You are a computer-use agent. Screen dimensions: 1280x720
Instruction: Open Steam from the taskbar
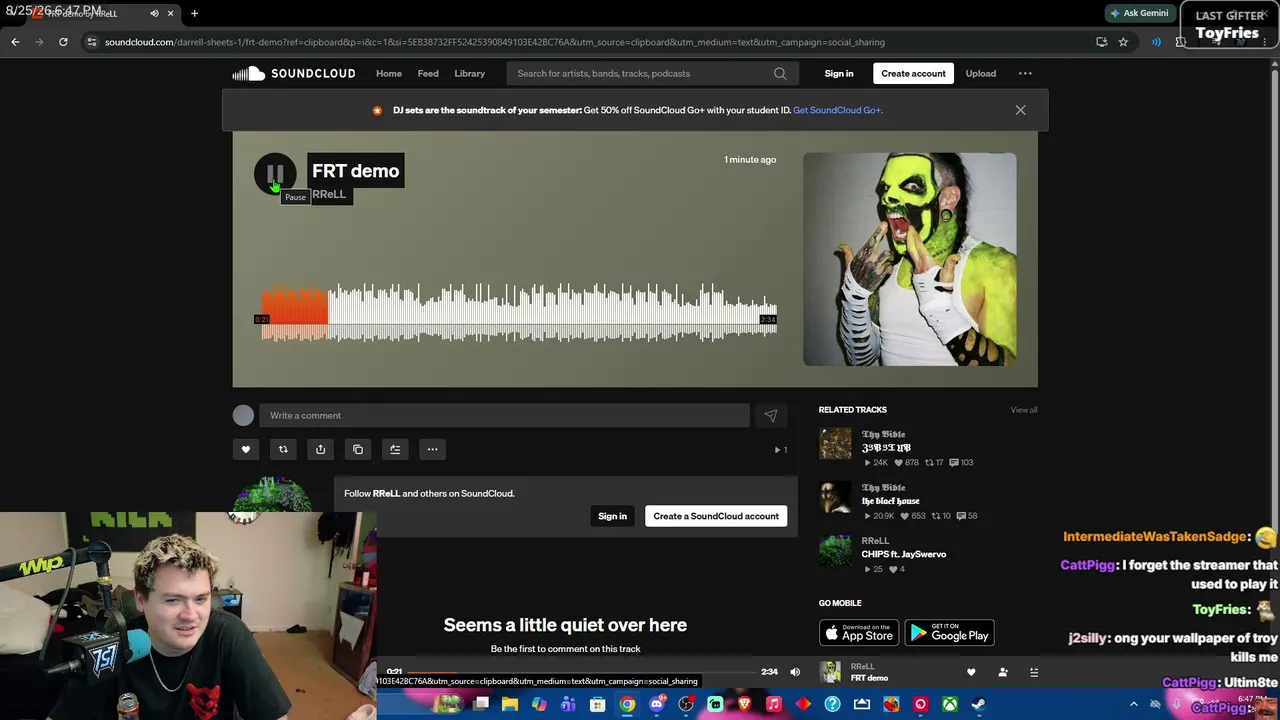979,704
